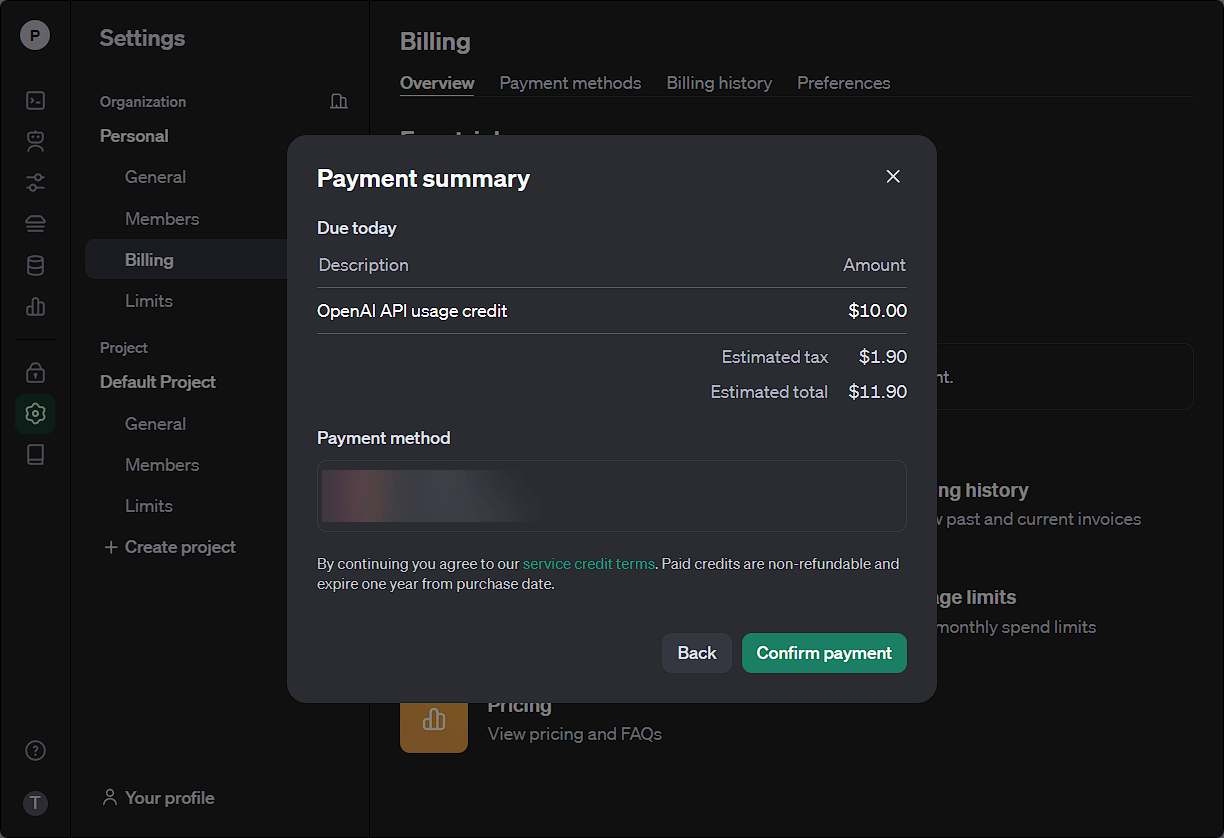
Task: Close the Payment summary dialog
Action: click(893, 176)
